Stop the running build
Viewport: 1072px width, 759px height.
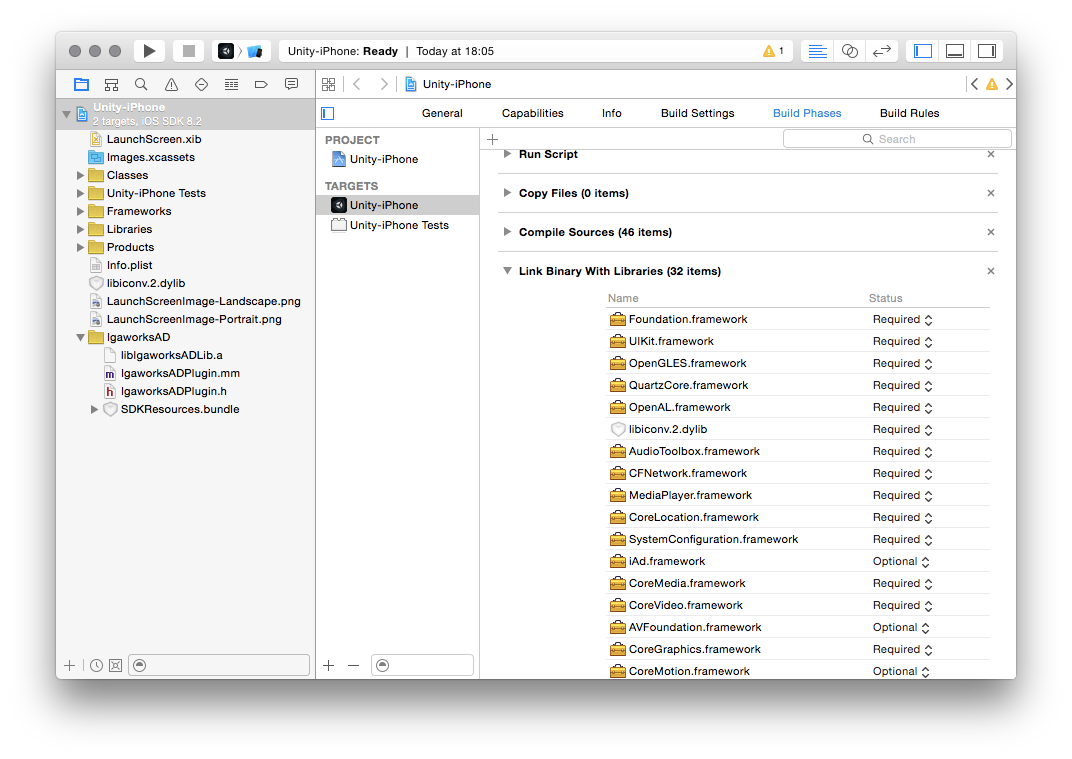pyautogui.click(x=189, y=51)
